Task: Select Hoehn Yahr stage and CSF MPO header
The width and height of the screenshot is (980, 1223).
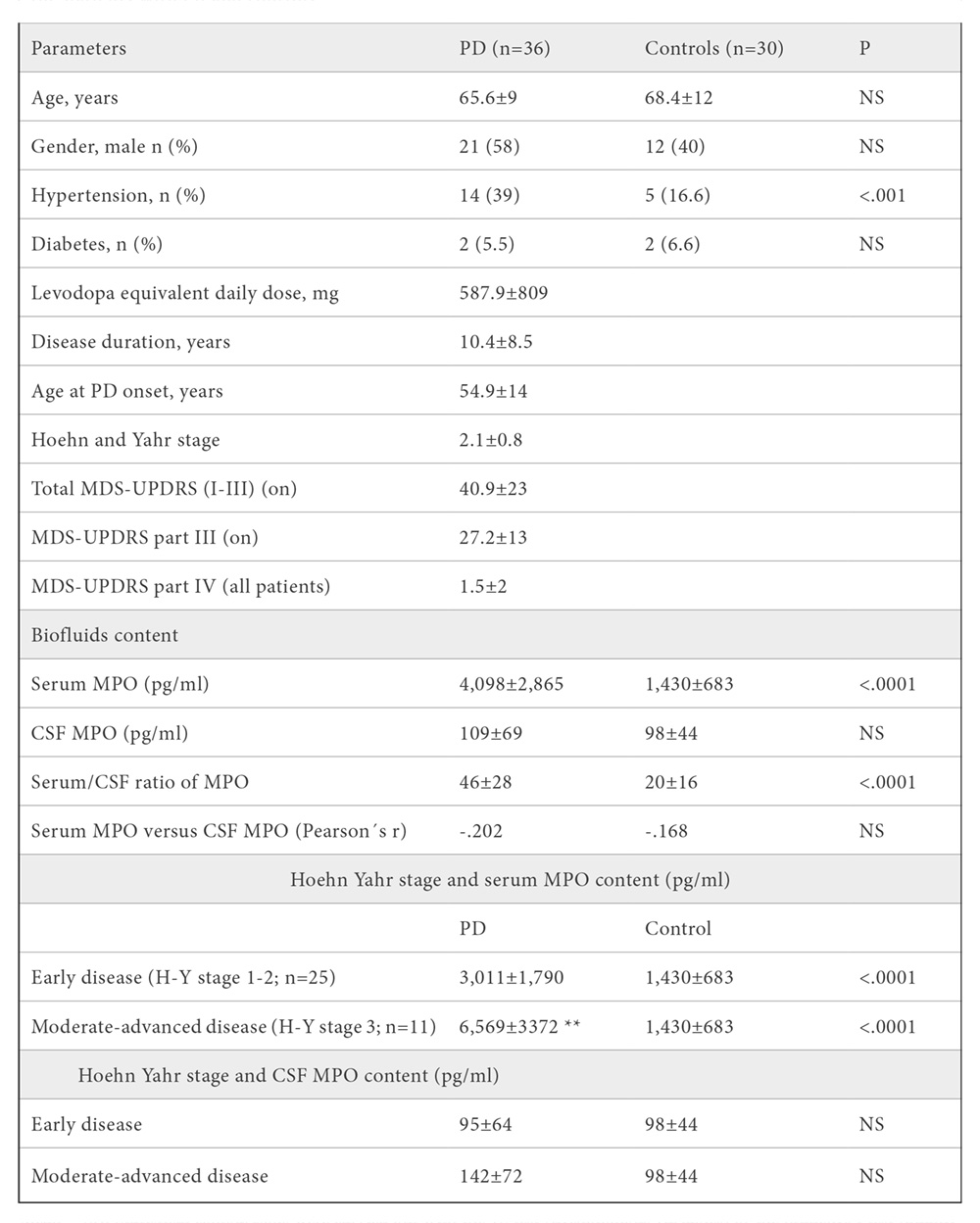Action: coord(288,1076)
